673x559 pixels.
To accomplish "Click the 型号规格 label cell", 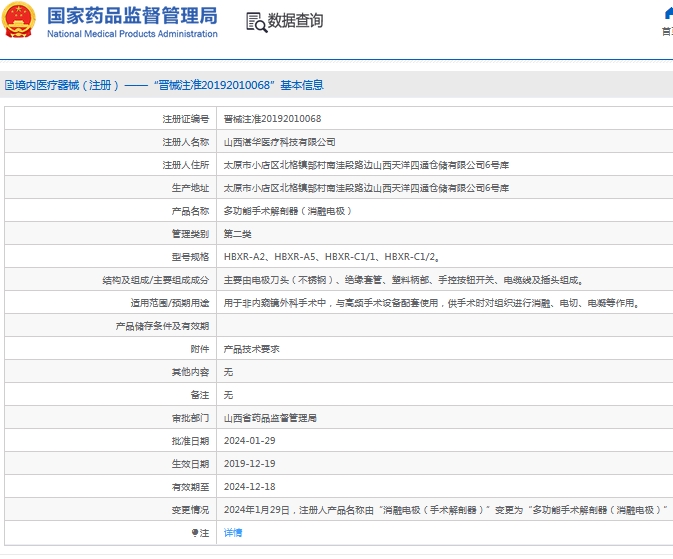I will pyautogui.click(x=111, y=257).
